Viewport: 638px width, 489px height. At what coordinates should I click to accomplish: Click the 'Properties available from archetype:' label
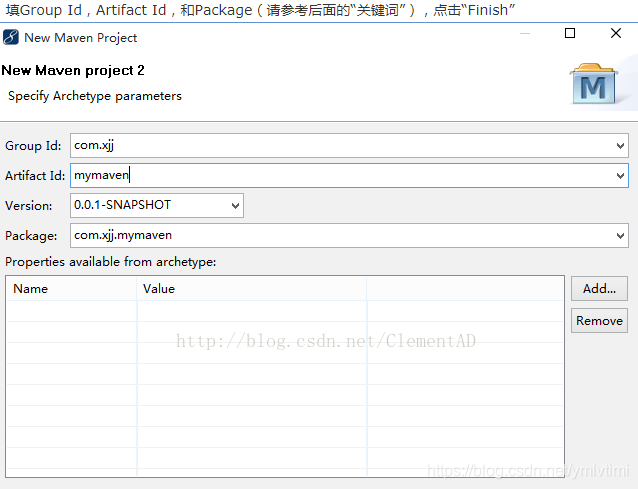[x=111, y=262]
